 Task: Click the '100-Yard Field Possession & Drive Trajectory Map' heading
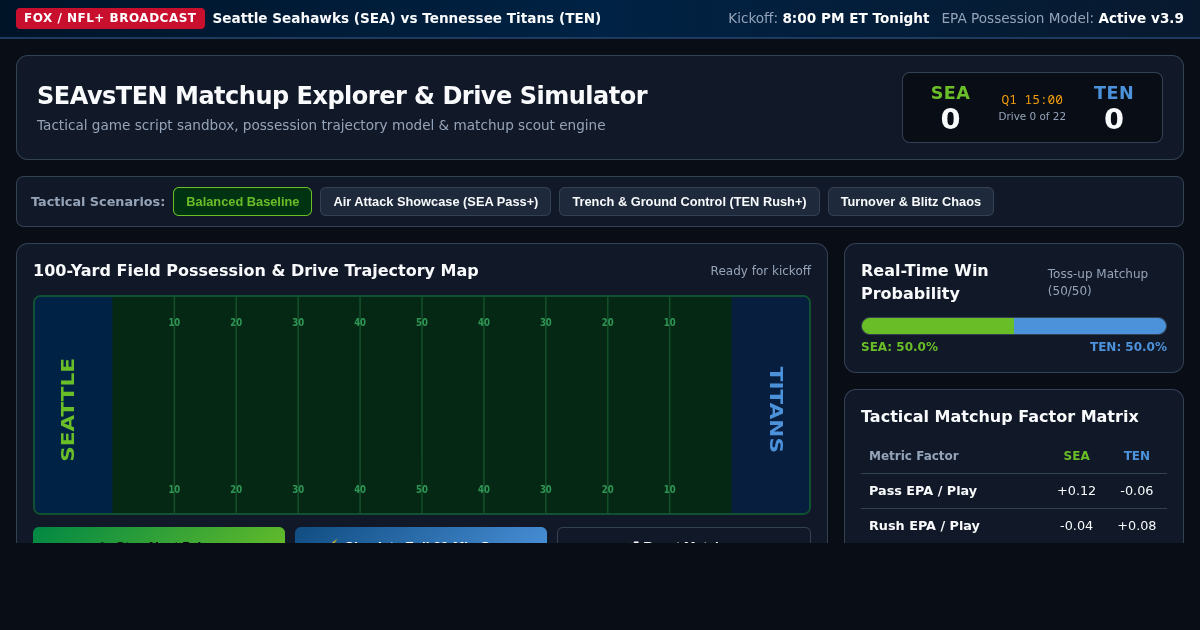[256, 270]
